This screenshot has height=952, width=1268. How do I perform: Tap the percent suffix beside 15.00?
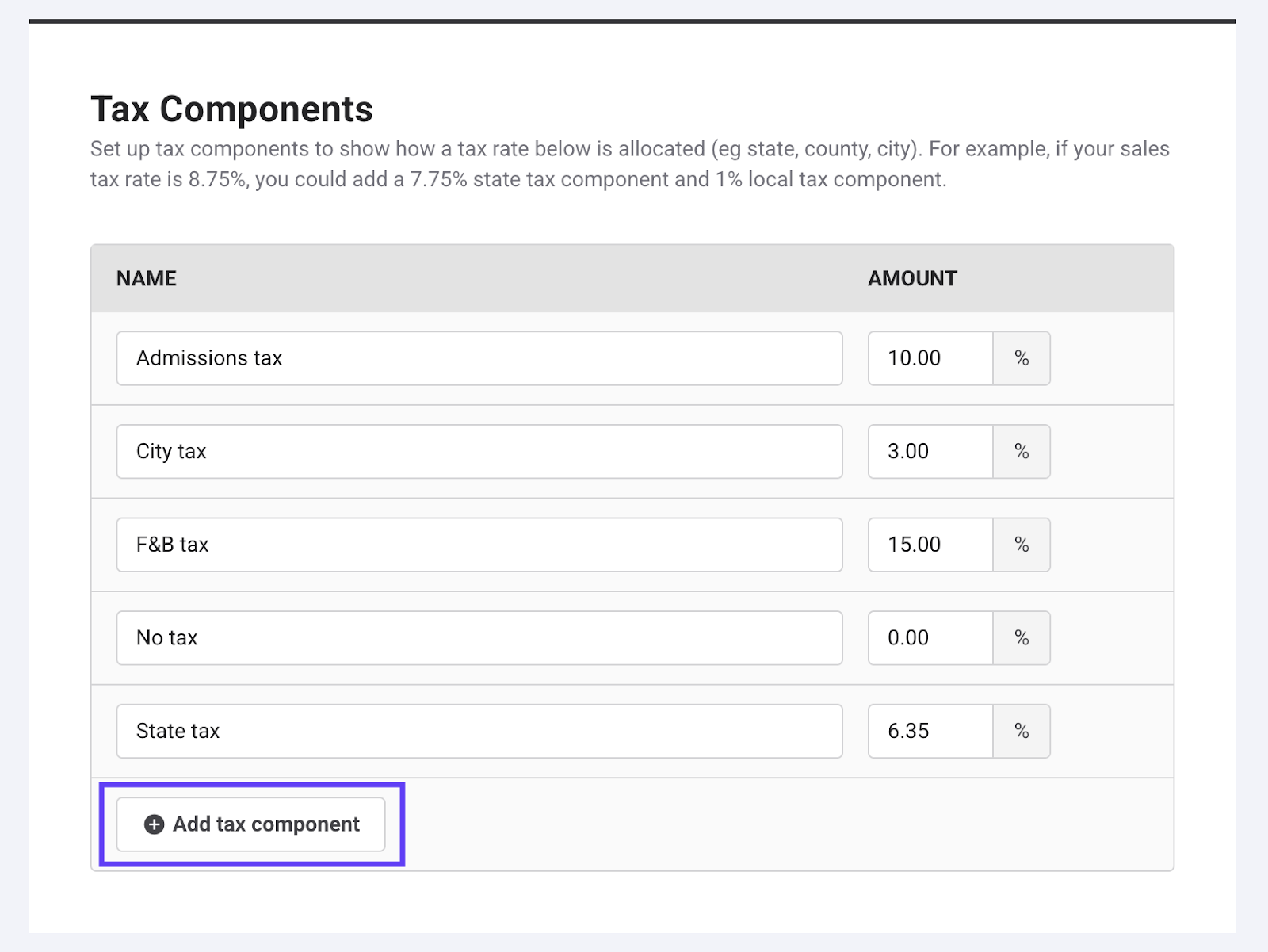[x=1022, y=545]
